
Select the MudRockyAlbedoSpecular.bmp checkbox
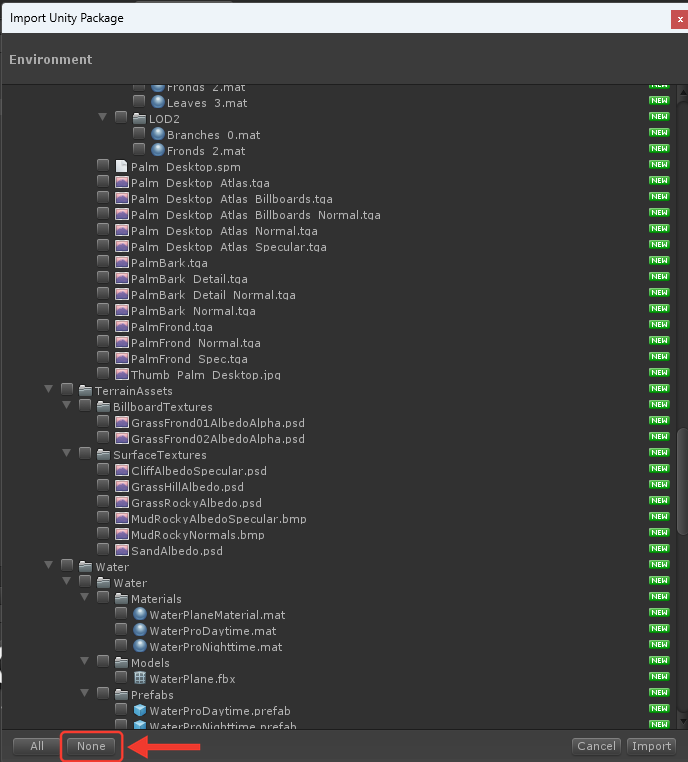tap(103, 518)
